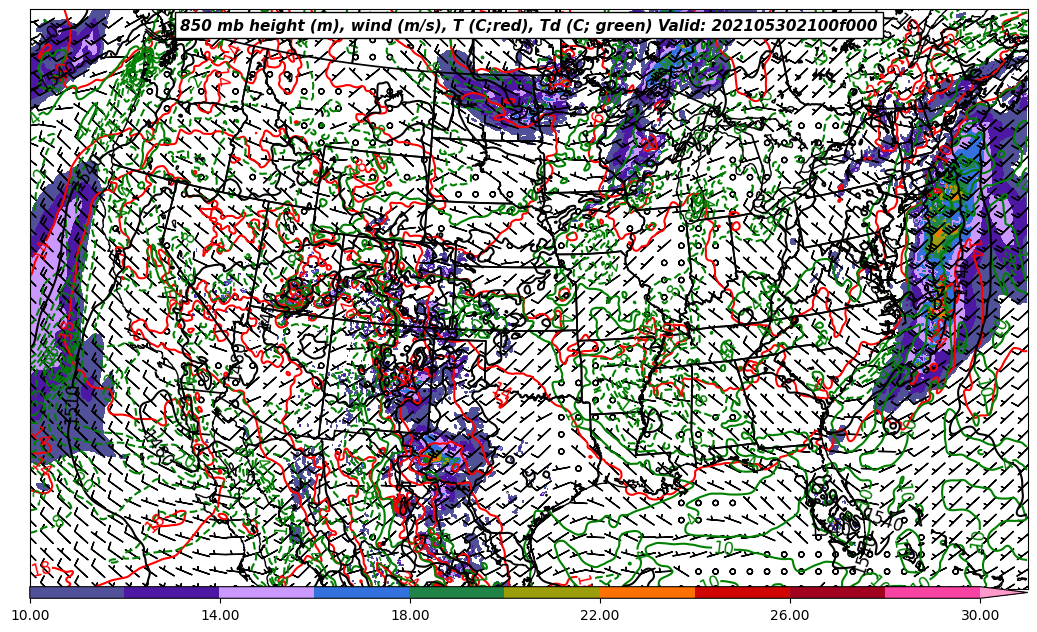The image size is (1037, 632).
Task: Select the 30.00 colorbar tick label
Action: 980,616
